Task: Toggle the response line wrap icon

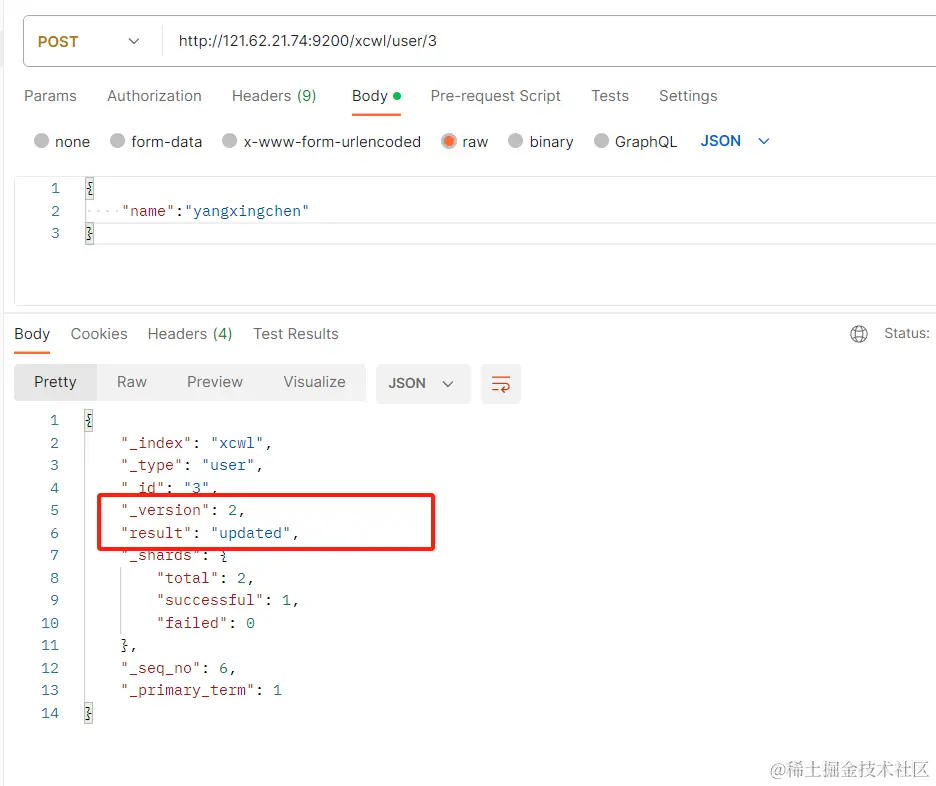Action: (x=501, y=383)
